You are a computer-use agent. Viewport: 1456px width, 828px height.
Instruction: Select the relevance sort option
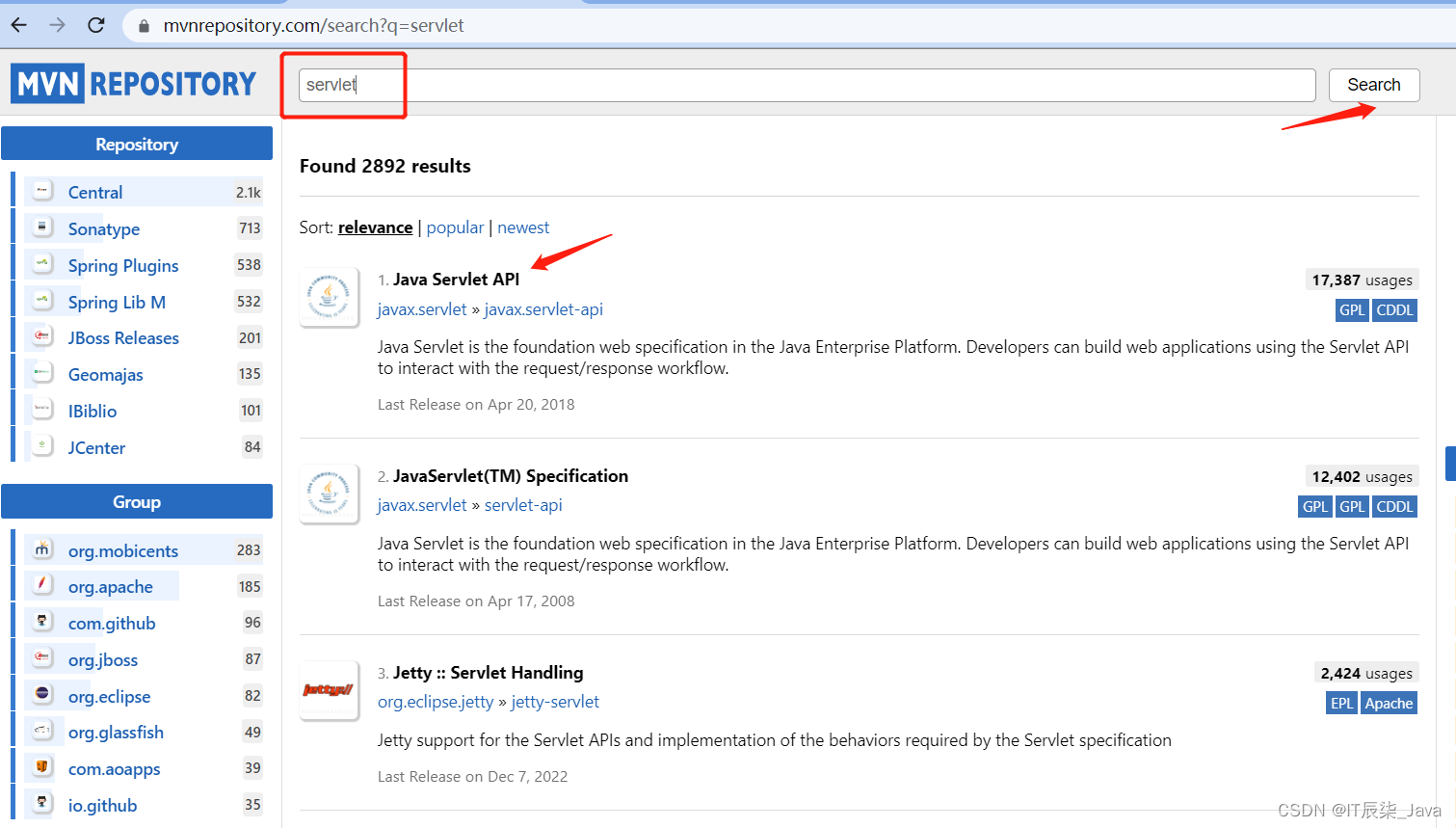375,227
